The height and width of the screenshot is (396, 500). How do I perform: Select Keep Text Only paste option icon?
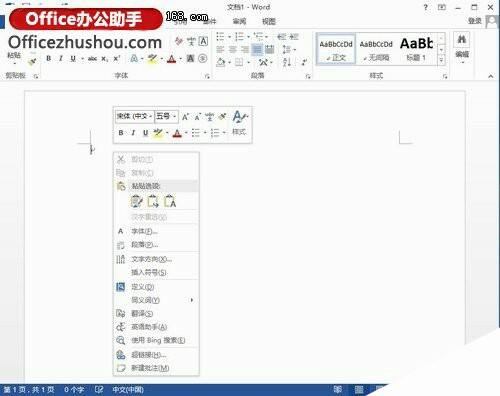click(x=170, y=201)
